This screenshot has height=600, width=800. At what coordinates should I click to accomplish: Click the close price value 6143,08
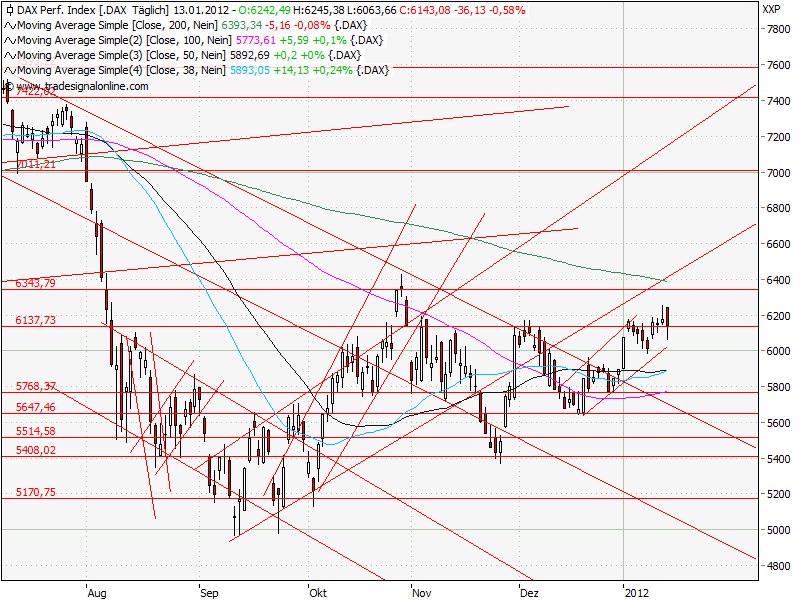432,9
